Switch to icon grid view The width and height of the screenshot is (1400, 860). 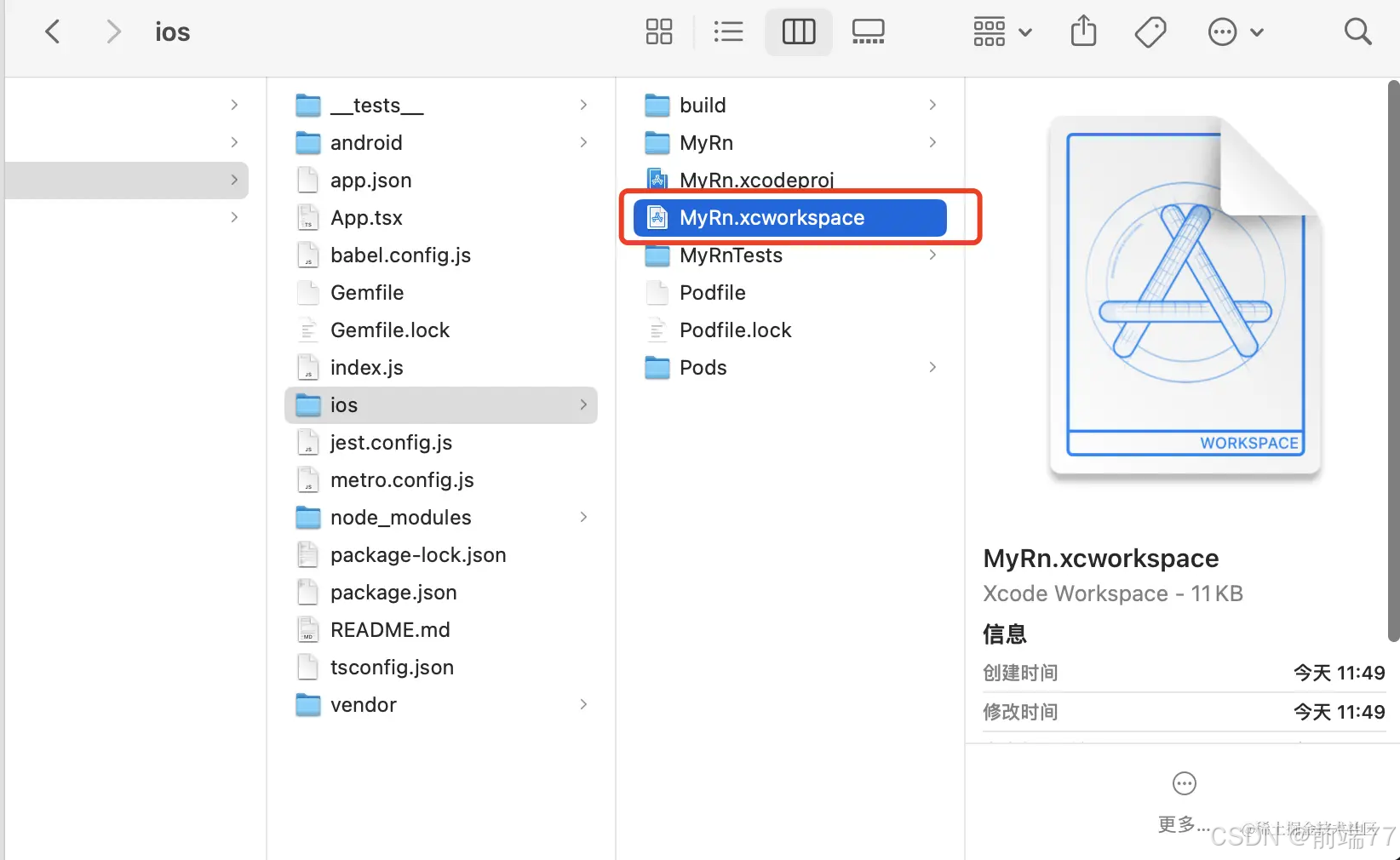pos(658,32)
